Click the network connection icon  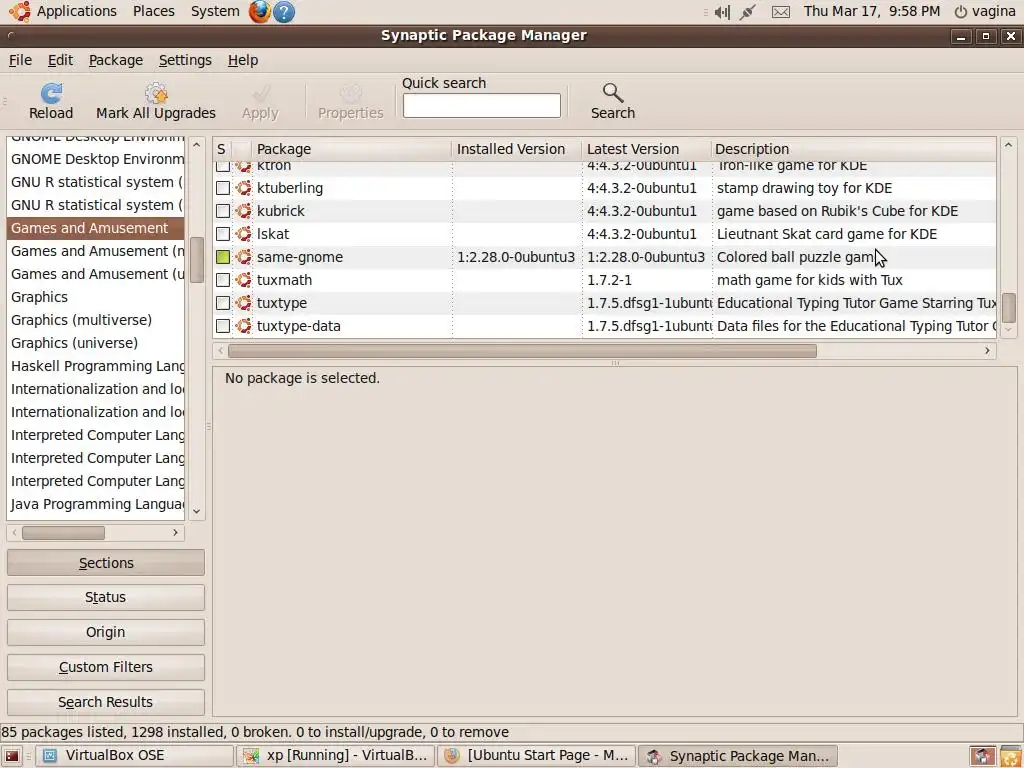(748, 12)
